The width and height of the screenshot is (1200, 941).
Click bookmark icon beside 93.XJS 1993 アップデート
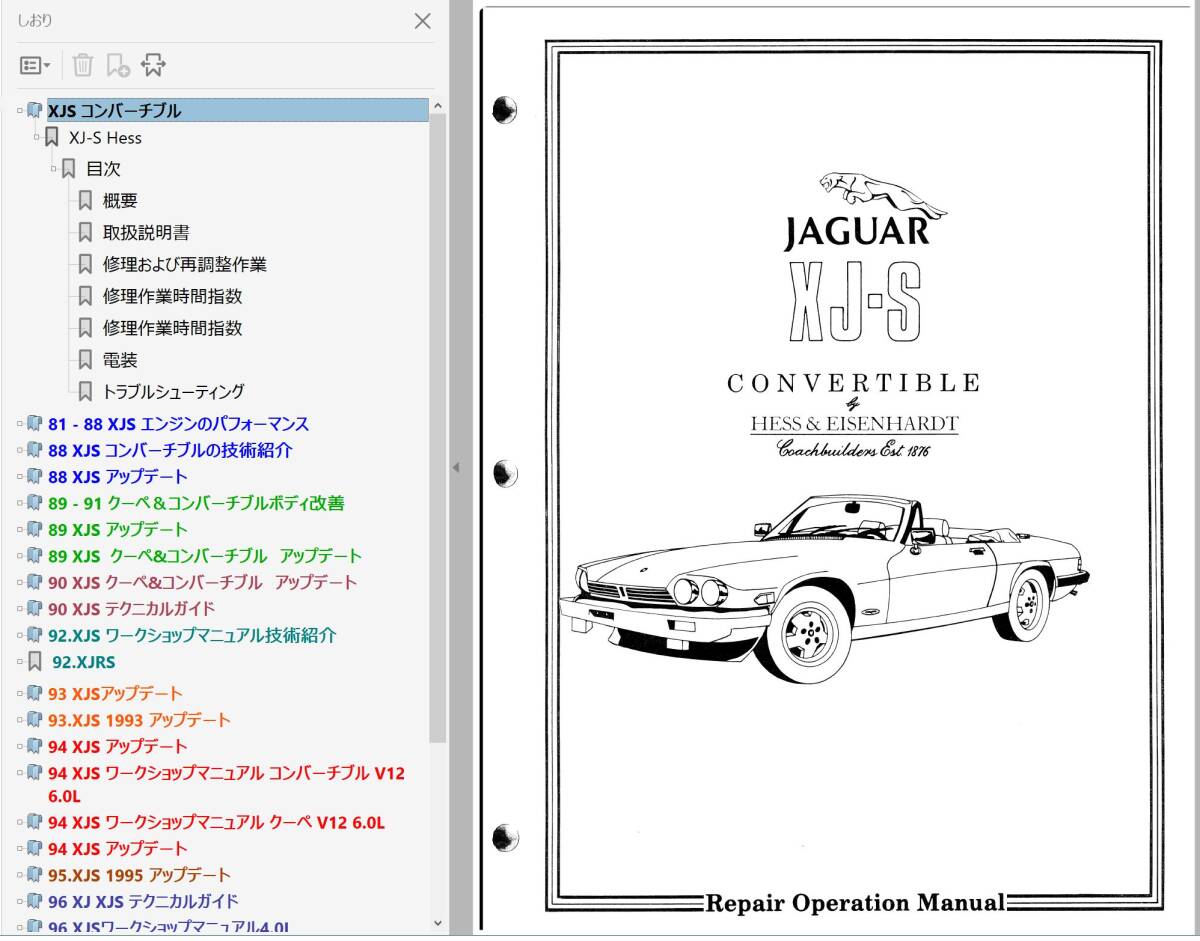[x=35, y=720]
